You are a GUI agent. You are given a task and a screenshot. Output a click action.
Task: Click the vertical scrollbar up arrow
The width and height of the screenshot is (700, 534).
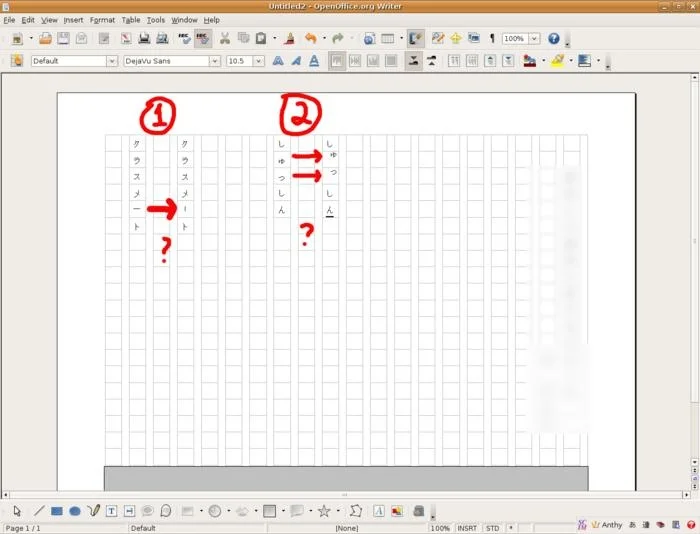click(695, 77)
